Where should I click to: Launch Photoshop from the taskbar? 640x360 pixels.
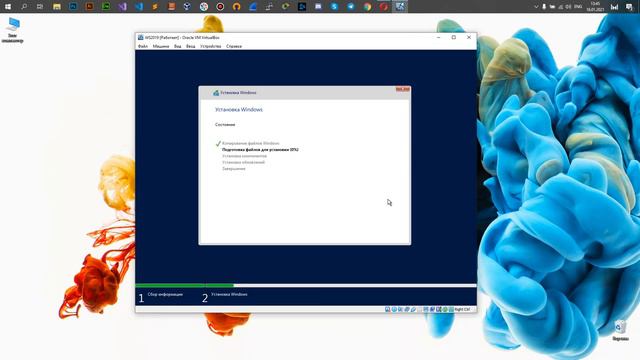tap(73, 7)
